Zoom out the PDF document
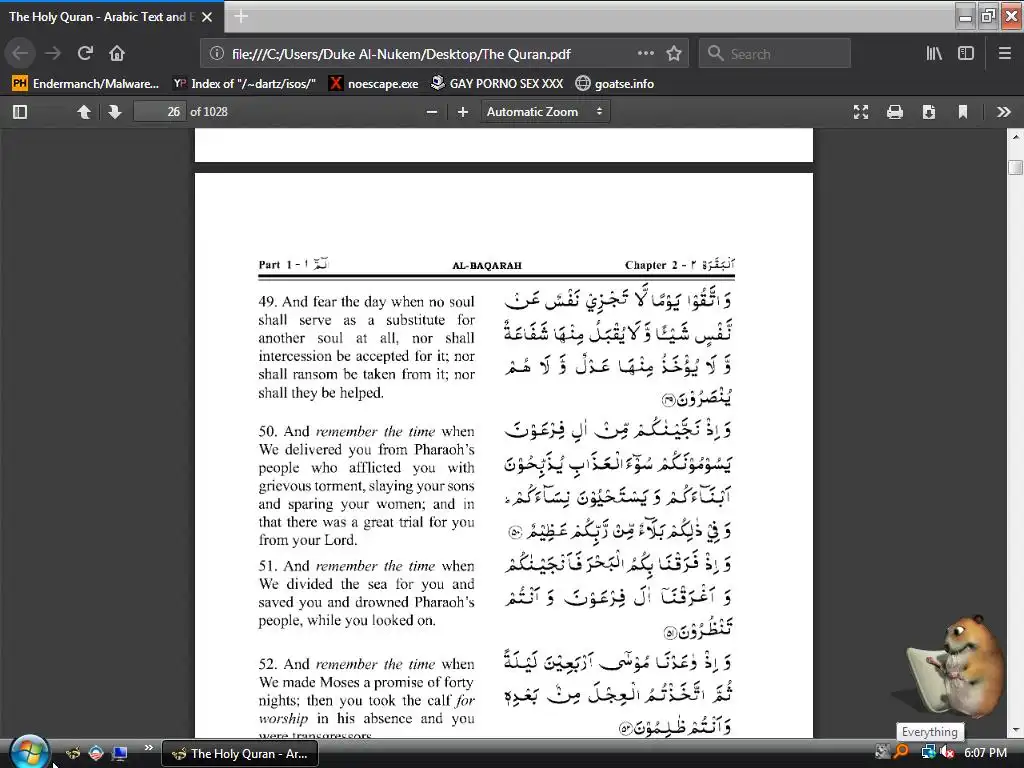Viewport: 1024px width, 768px height. (x=432, y=112)
